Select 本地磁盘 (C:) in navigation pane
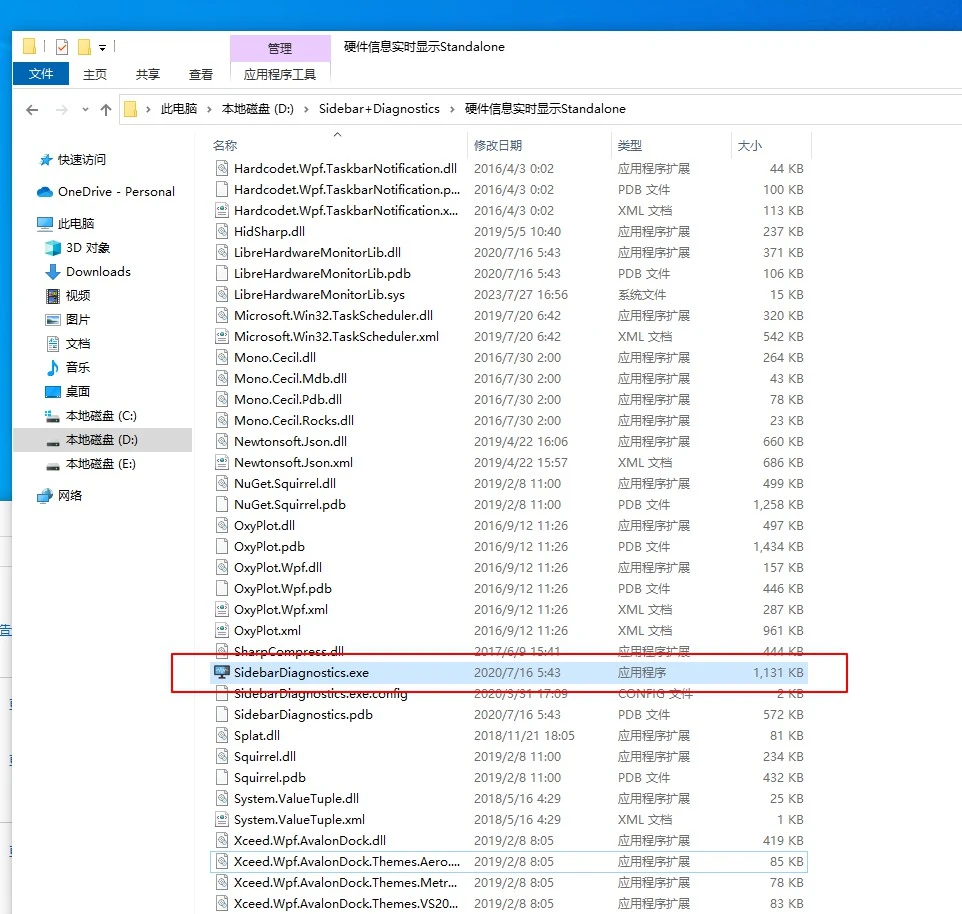962x914 pixels. [101, 416]
